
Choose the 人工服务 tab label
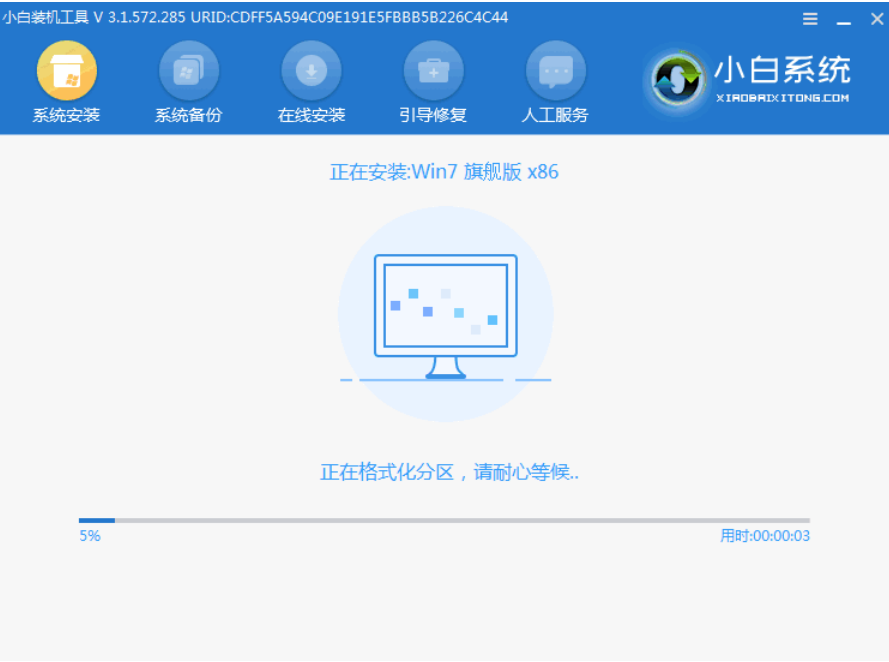[x=555, y=115]
